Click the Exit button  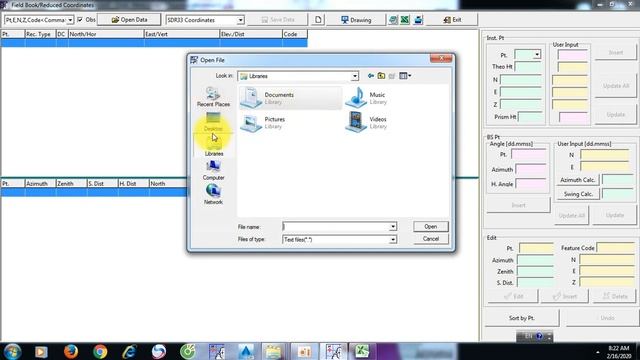point(452,20)
